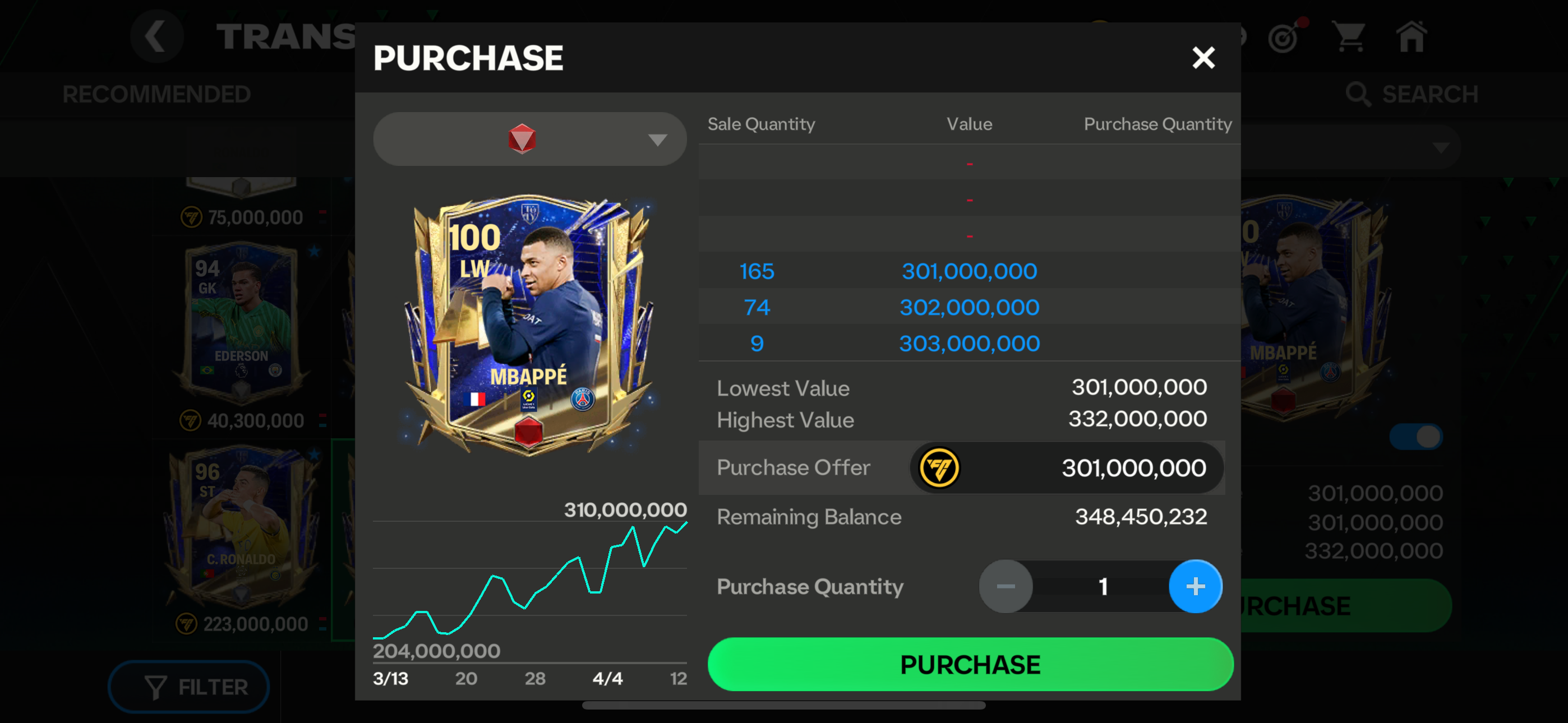
Task: Tap the Purchase Offer amount field
Action: 1067,467
